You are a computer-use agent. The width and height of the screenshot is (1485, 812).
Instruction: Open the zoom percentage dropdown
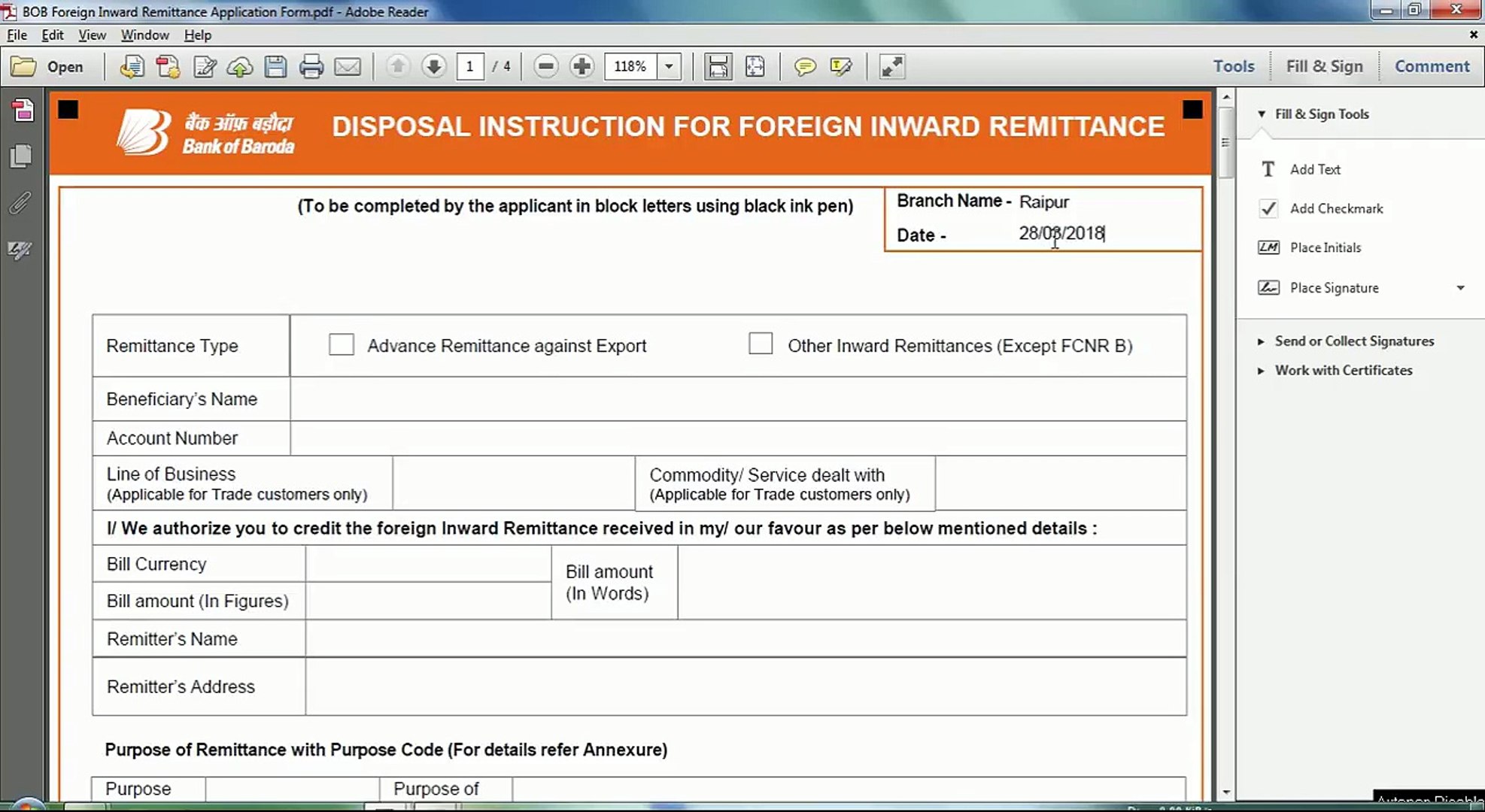pyautogui.click(x=668, y=67)
